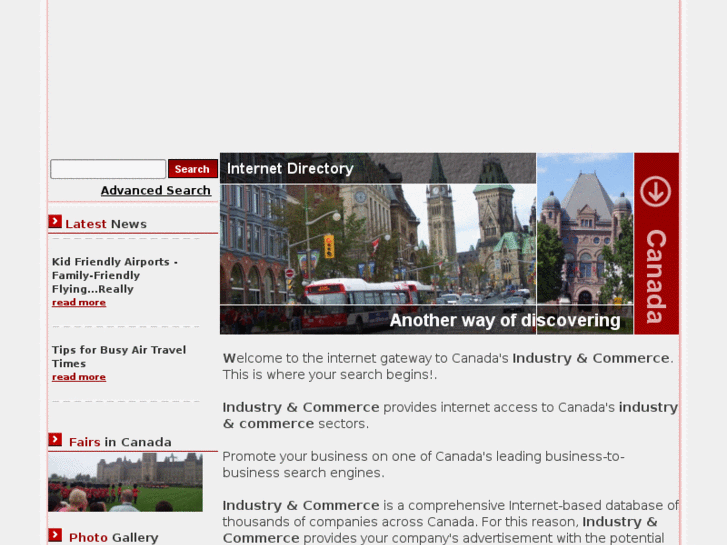Click the circled down-arrow icon on Canada banner
Image resolution: width=727 pixels, height=545 pixels.
pos(655,191)
